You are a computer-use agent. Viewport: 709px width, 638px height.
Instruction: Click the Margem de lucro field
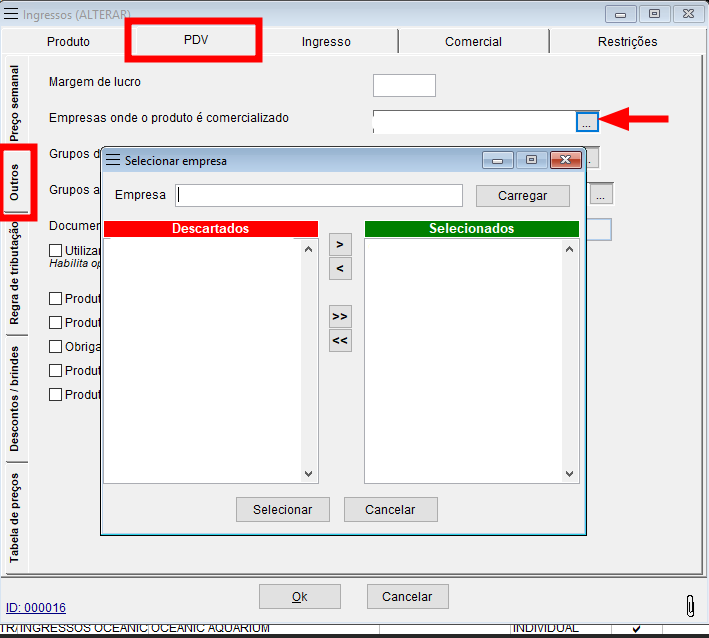click(404, 85)
